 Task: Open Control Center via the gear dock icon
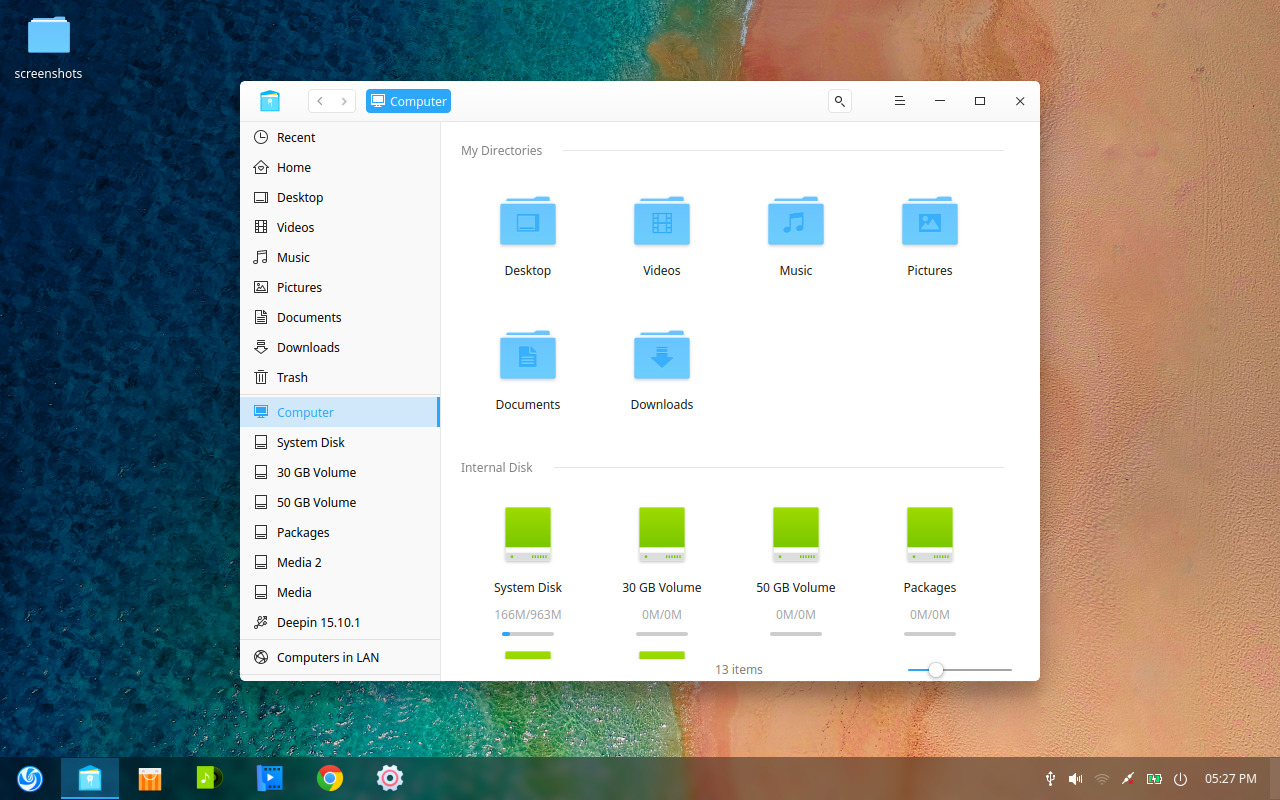click(389, 778)
